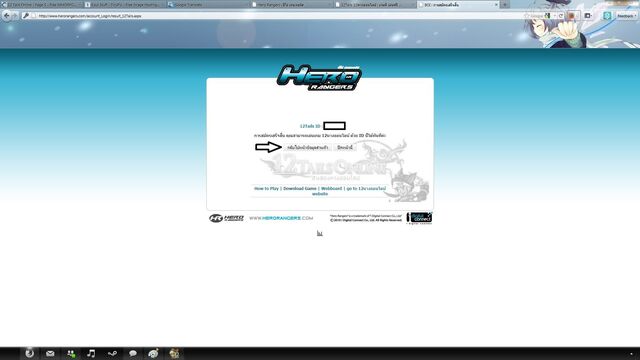640x360 pixels.
Task: Open the white character game taskbar icon
Action: coord(153,353)
